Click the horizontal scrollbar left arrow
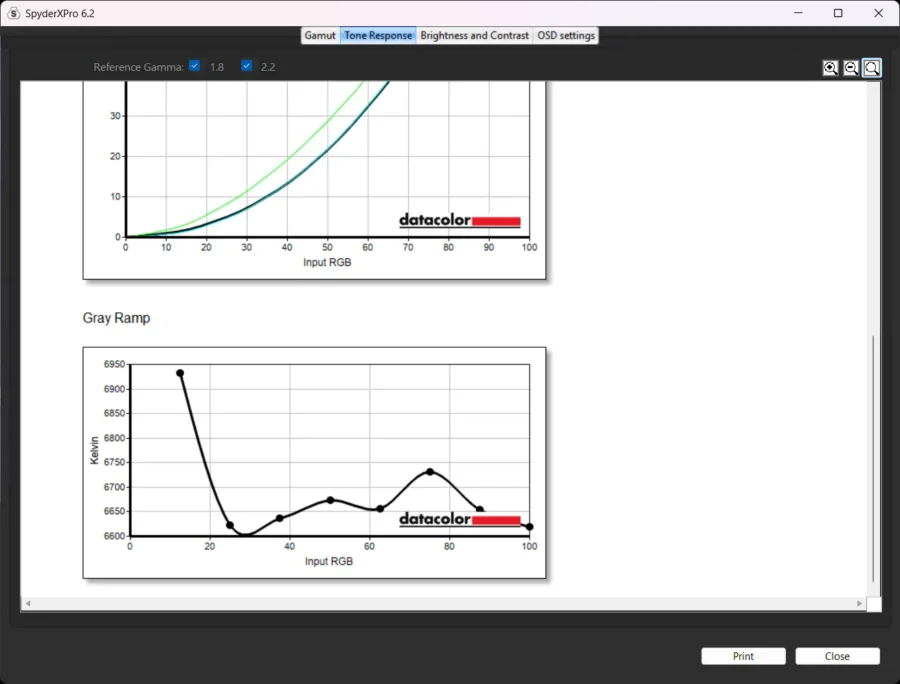 pyautogui.click(x=28, y=604)
